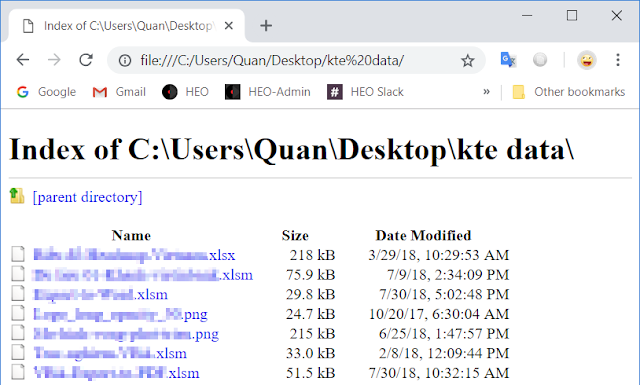
Task: Click file icon of the 215 kB row
Action: (x=18, y=332)
